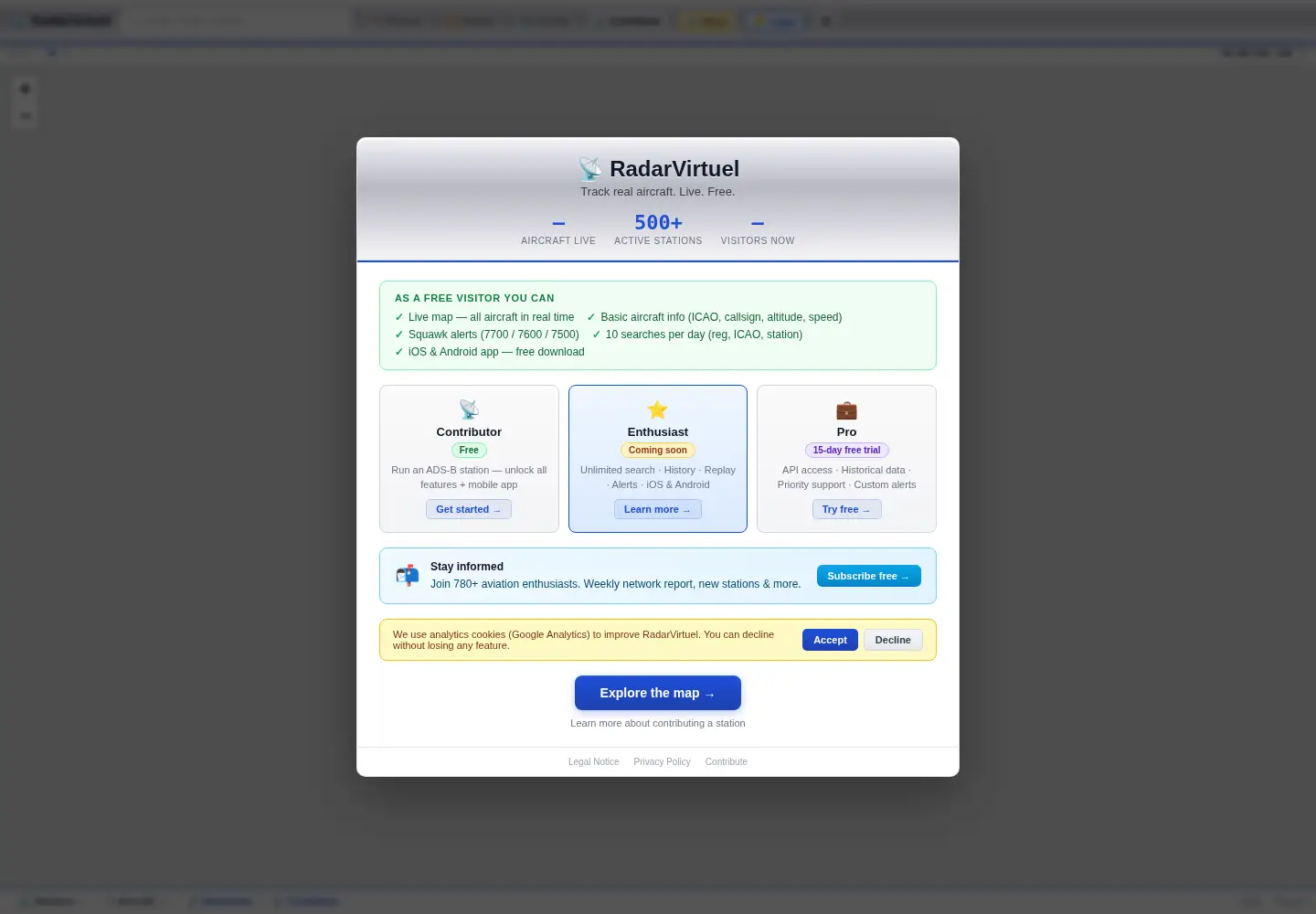
Task: Click the Get started button on Contributor card
Action: 469,509
